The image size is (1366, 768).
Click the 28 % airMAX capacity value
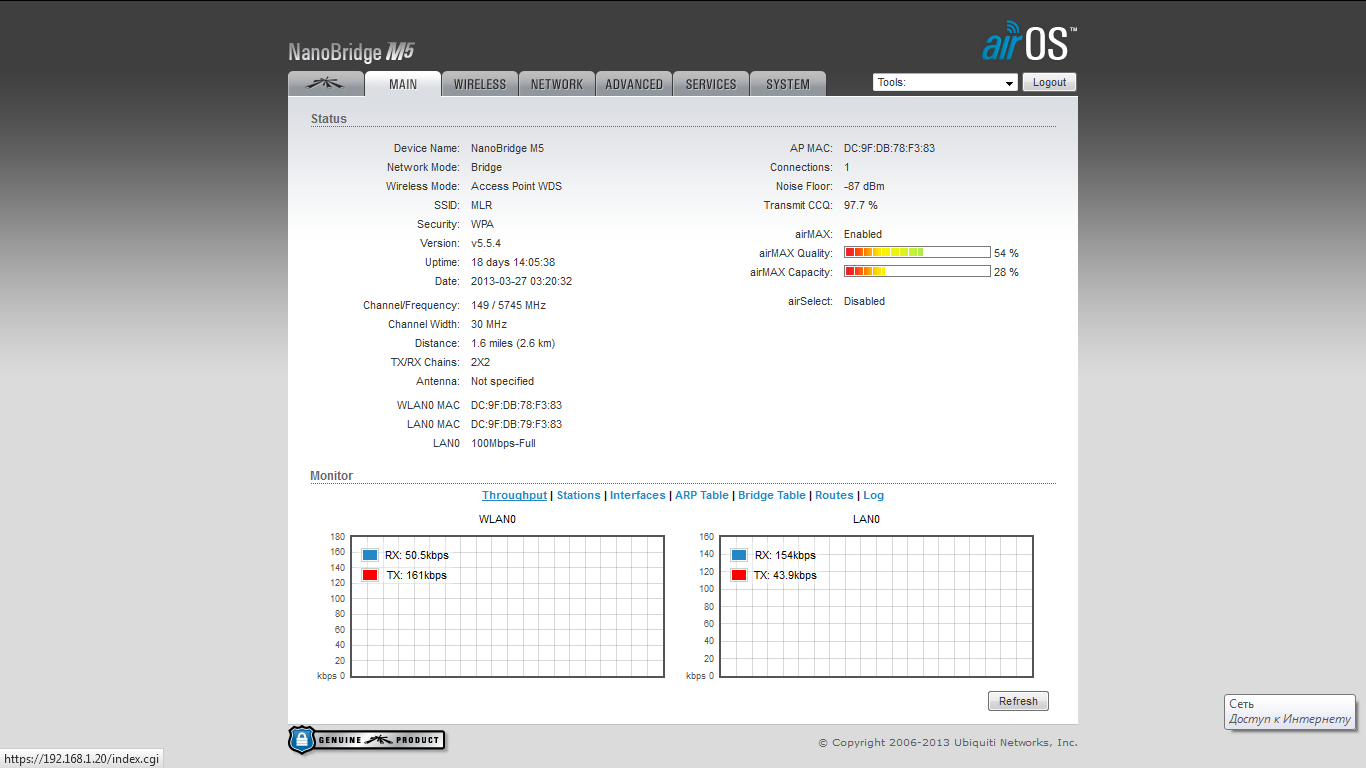[x=1007, y=273]
